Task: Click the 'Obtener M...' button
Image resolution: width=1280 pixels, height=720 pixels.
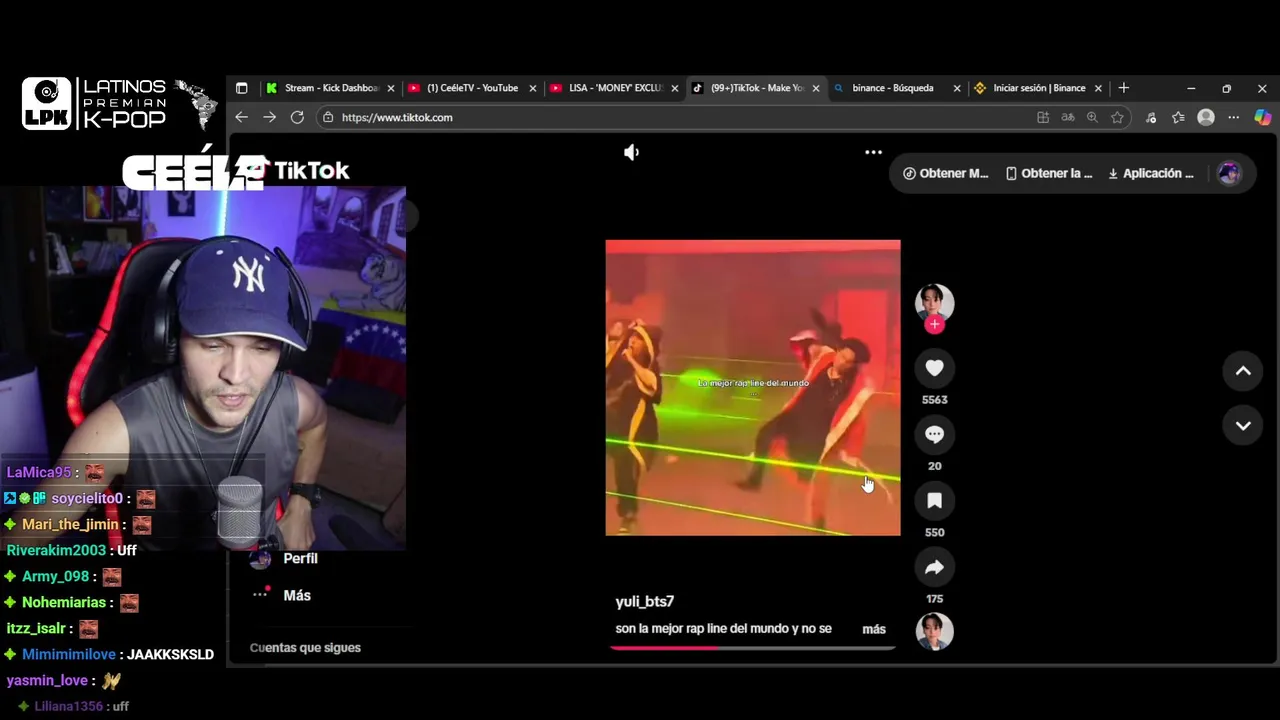Action: tap(946, 173)
